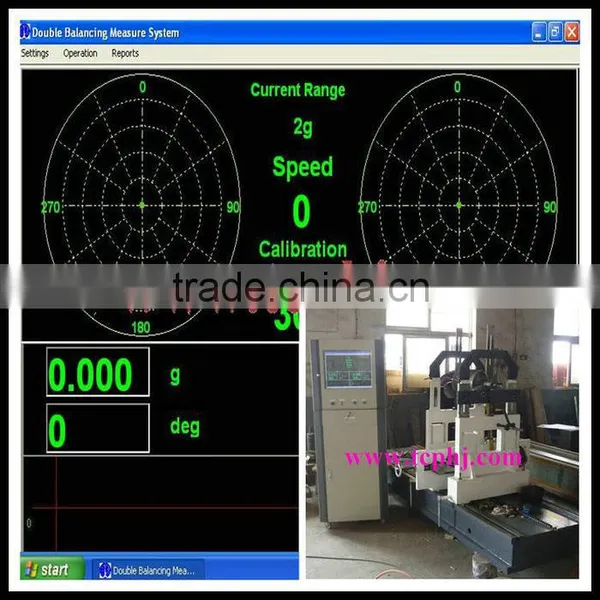The height and width of the screenshot is (600, 600).
Task: Restore down the Double Balancing window
Action: 555,32
